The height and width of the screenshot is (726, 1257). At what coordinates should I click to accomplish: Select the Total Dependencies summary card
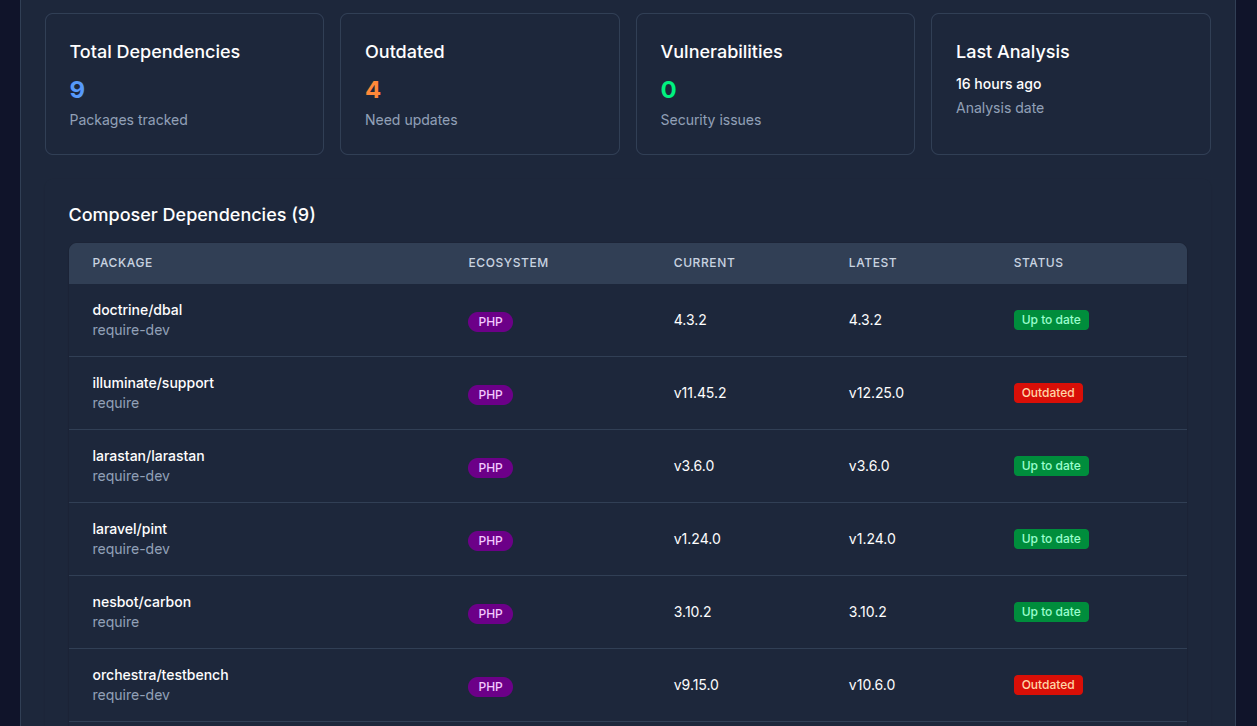pyautogui.click(x=184, y=84)
